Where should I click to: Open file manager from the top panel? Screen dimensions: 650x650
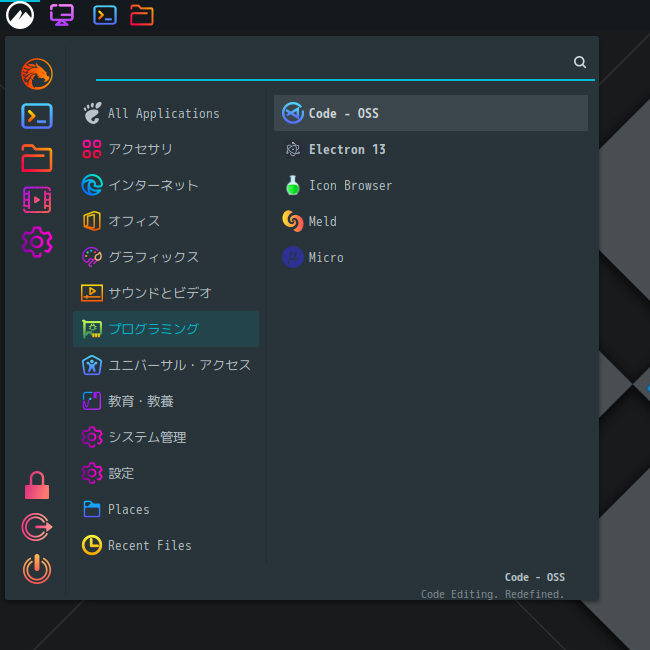(142, 15)
